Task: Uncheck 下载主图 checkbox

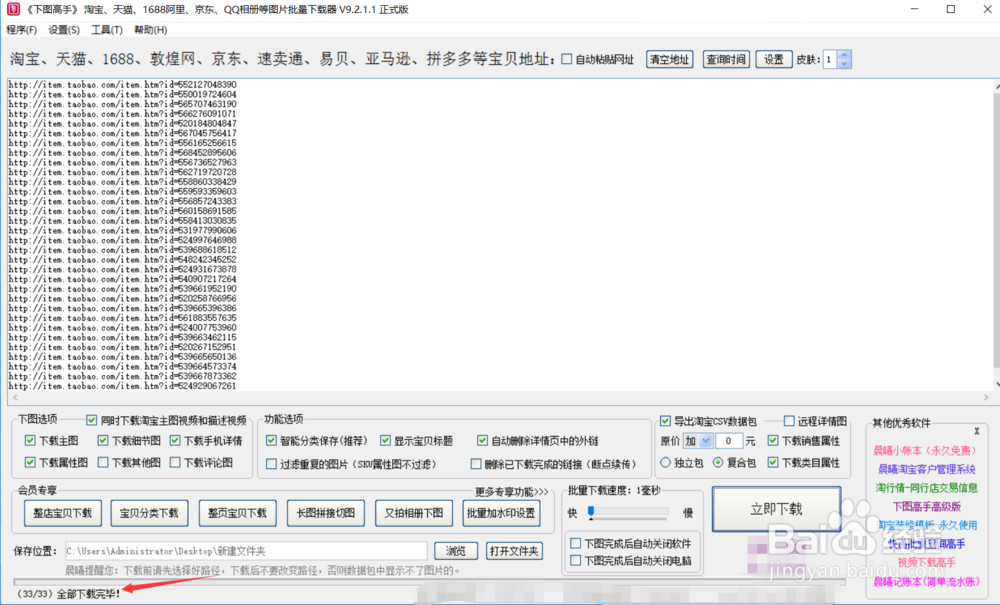Action: point(30,441)
